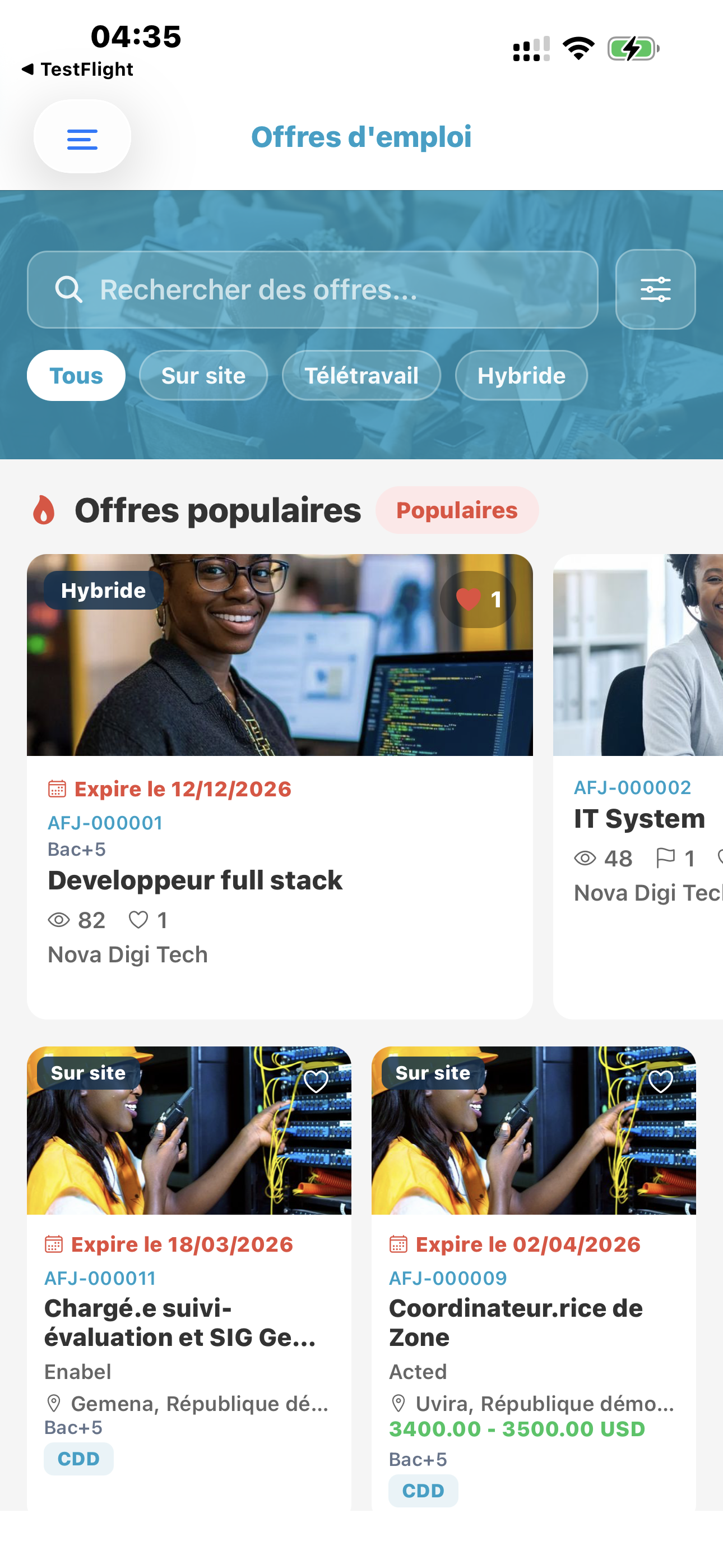Select the Sur site filter tab
723x1568 pixels.
click(203, 376)
